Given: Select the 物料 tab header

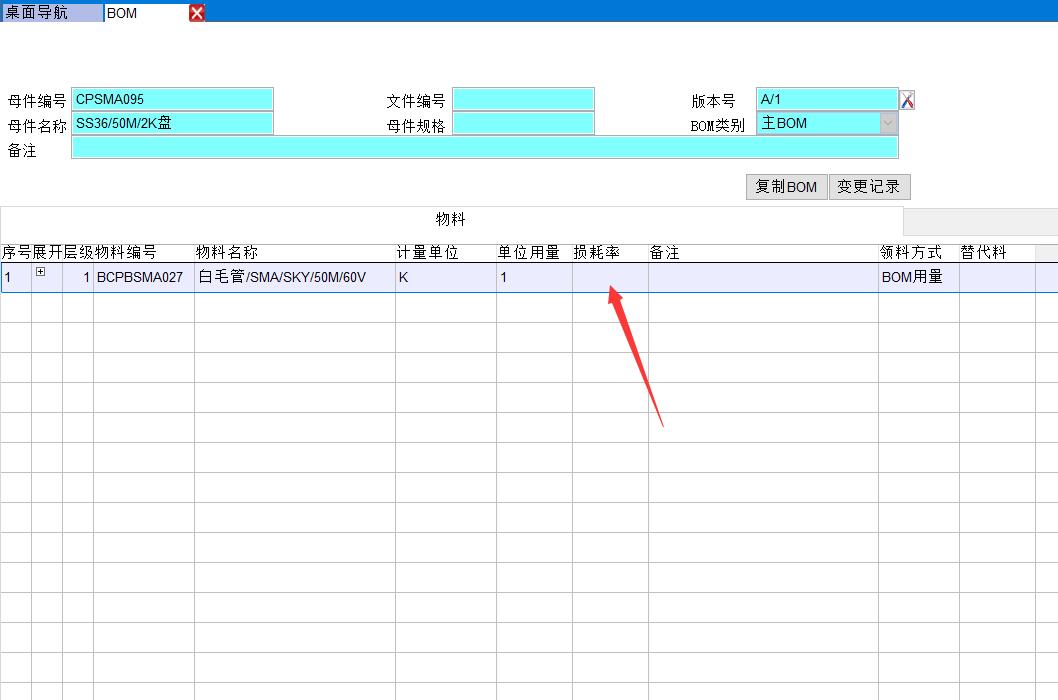Looking at the screenshot, I should (450, 220).
